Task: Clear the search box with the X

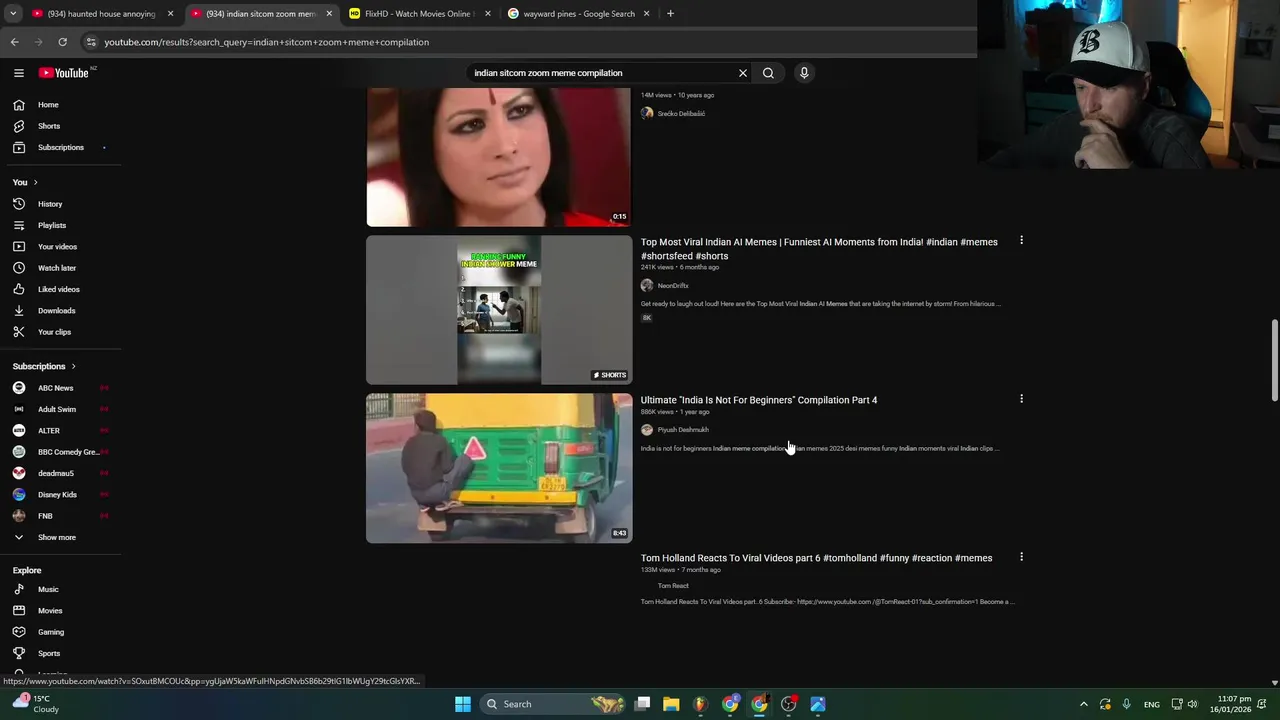Action: tap(743, 73)
